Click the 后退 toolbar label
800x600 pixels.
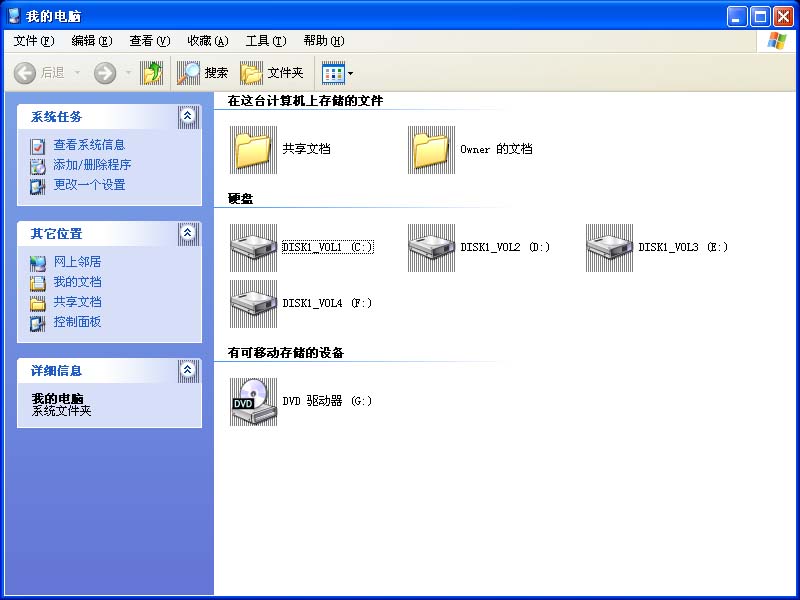(53, 73)
